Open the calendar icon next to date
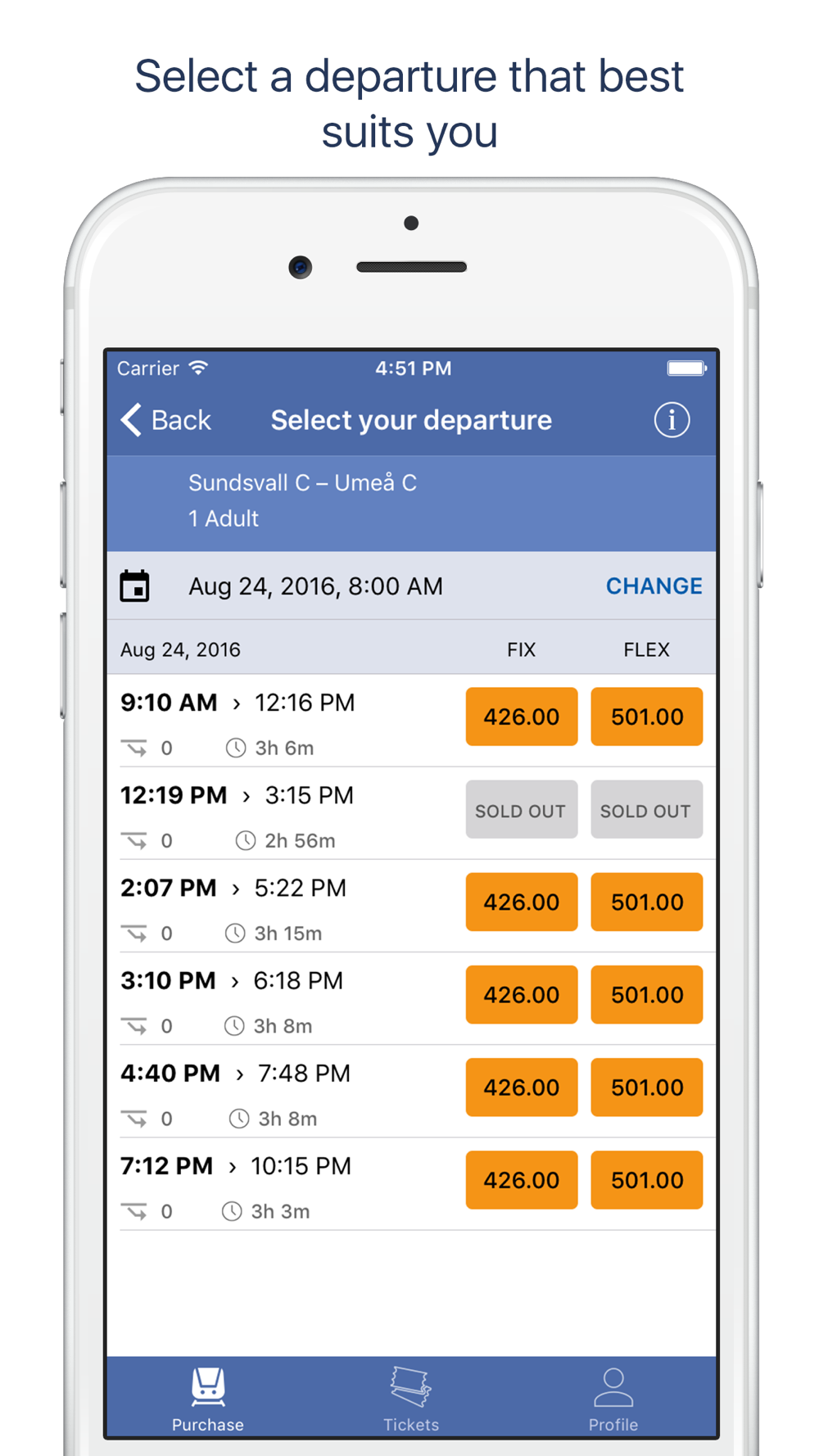This screenshot has height=1456, width=819. [x=135, y=586]
